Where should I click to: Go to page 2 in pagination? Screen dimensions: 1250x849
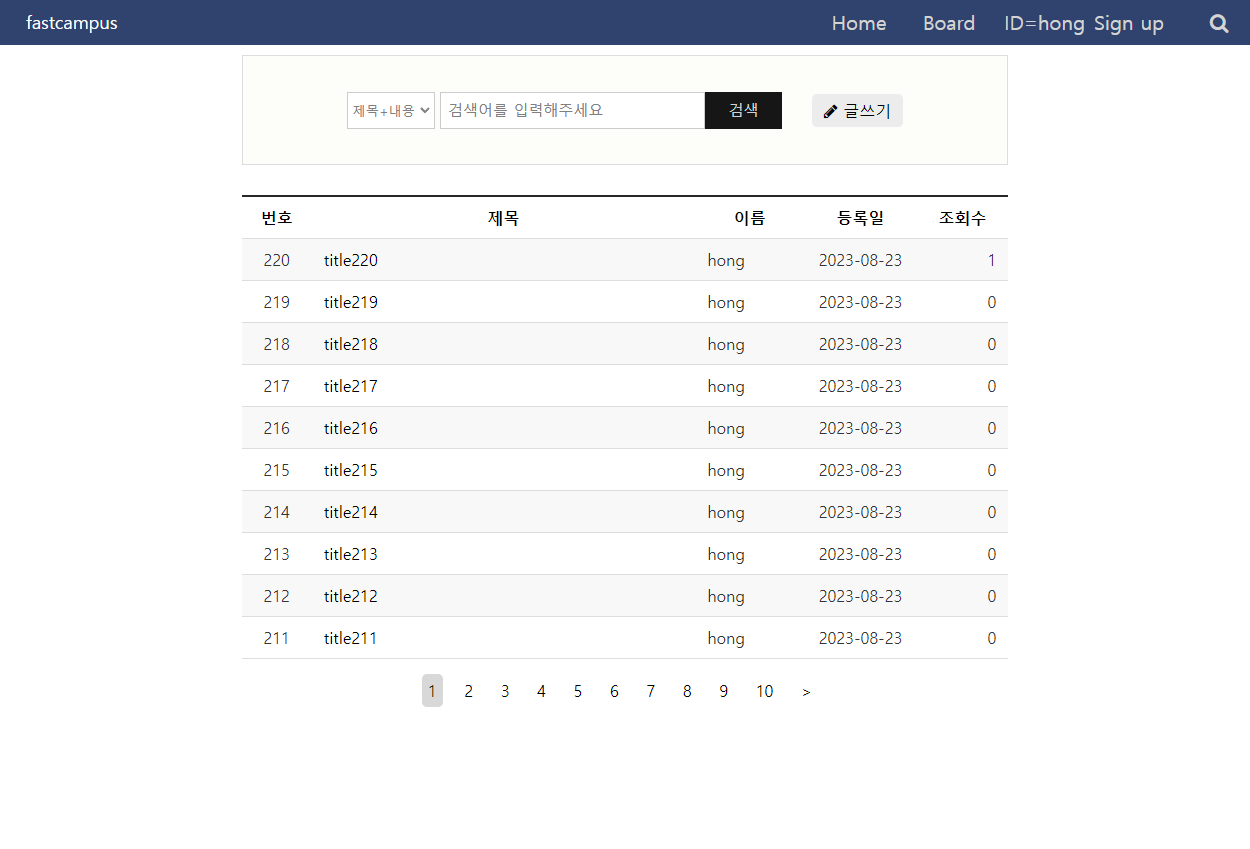click(468, 691)
